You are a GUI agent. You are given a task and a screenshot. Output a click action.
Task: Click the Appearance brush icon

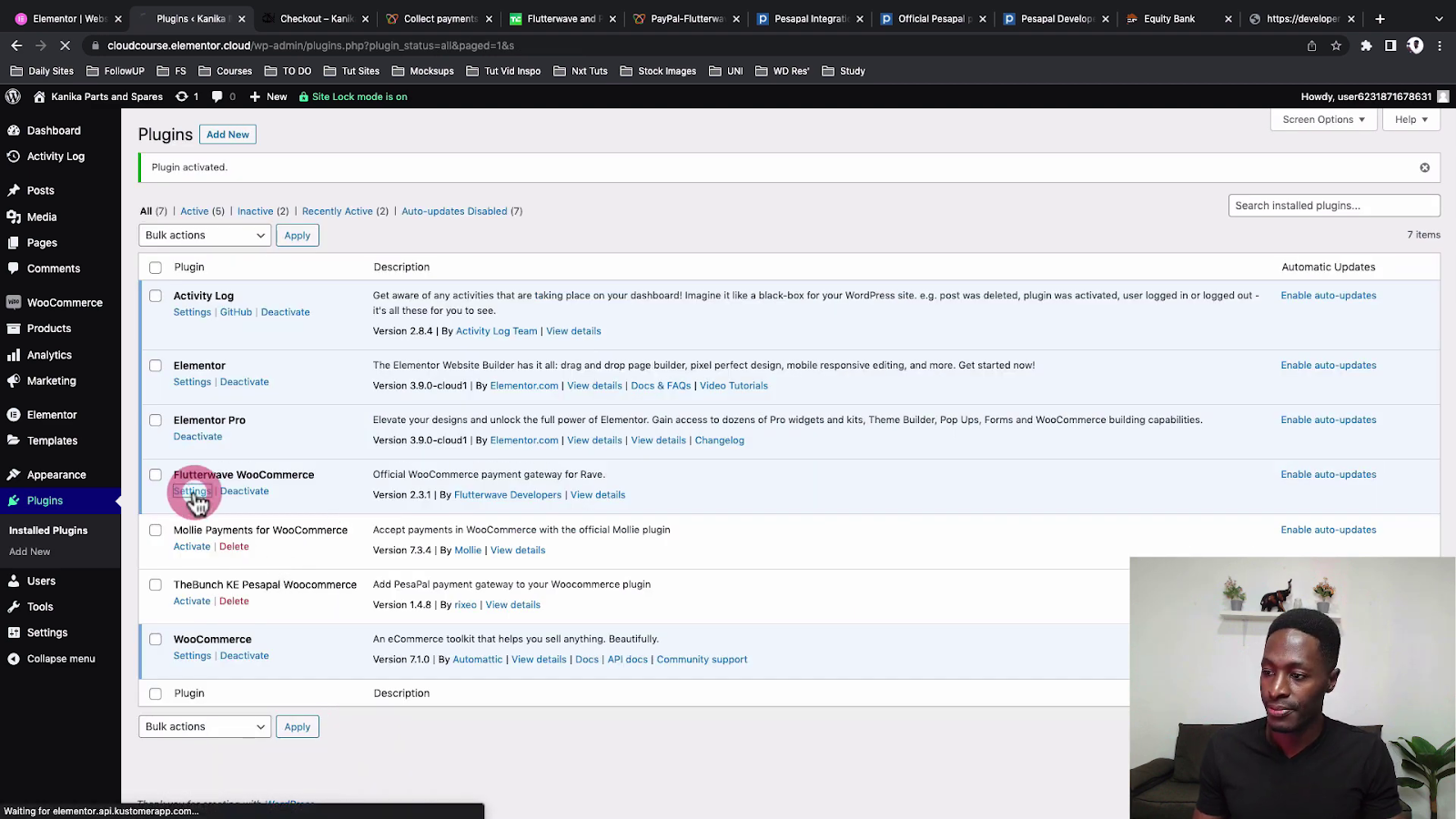coord(14,475)
